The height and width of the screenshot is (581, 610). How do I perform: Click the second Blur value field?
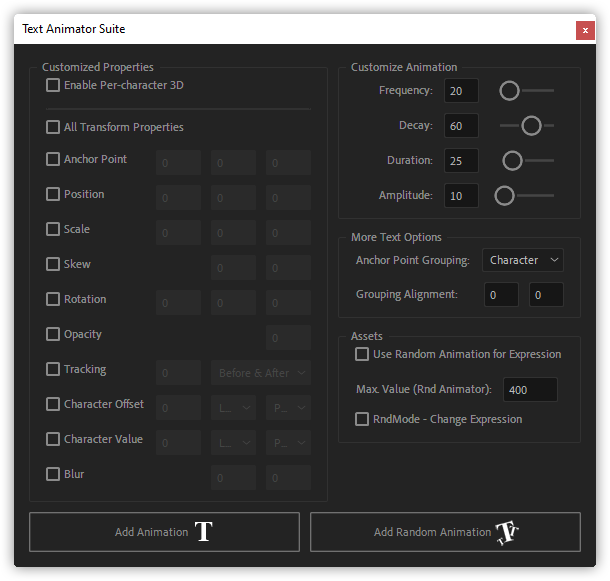click(x=288, y=478)
